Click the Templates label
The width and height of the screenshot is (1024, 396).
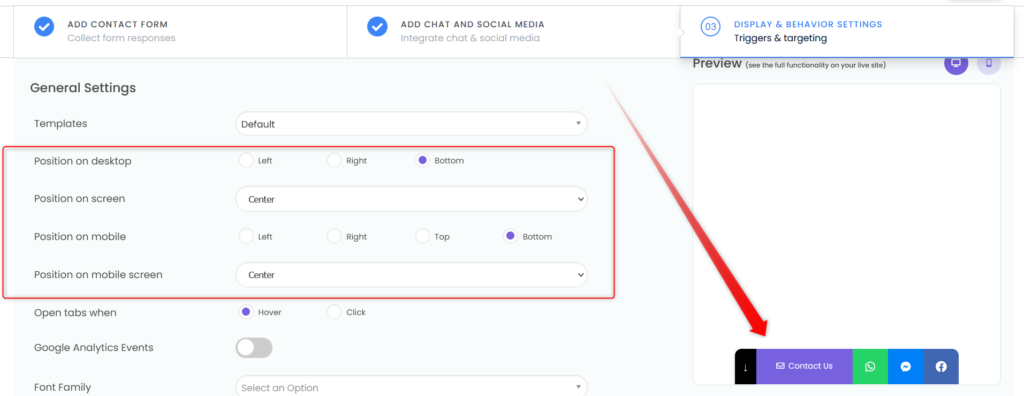61,124
